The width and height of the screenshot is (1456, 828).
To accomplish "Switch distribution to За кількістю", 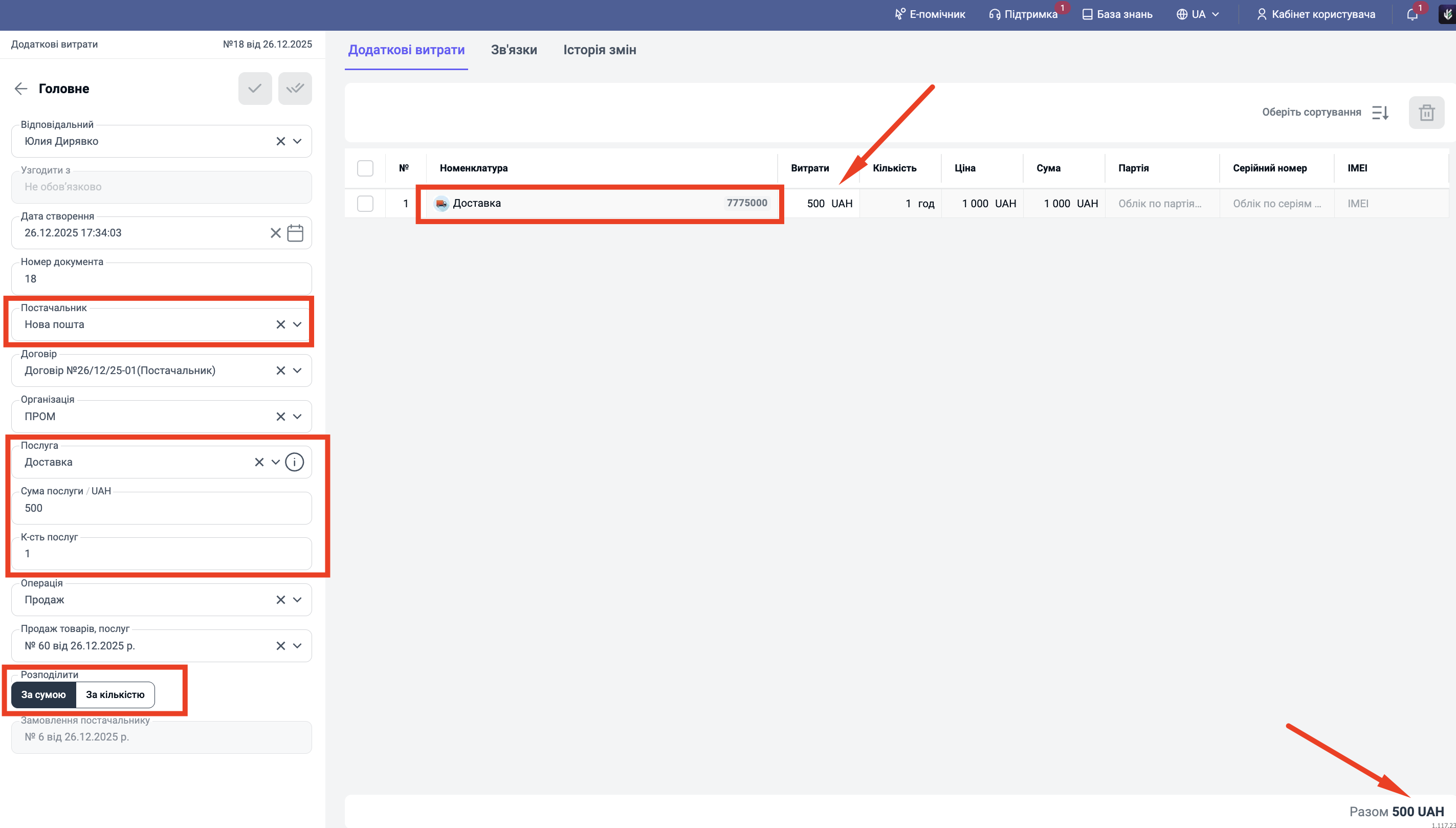I will tap(115, 695).
